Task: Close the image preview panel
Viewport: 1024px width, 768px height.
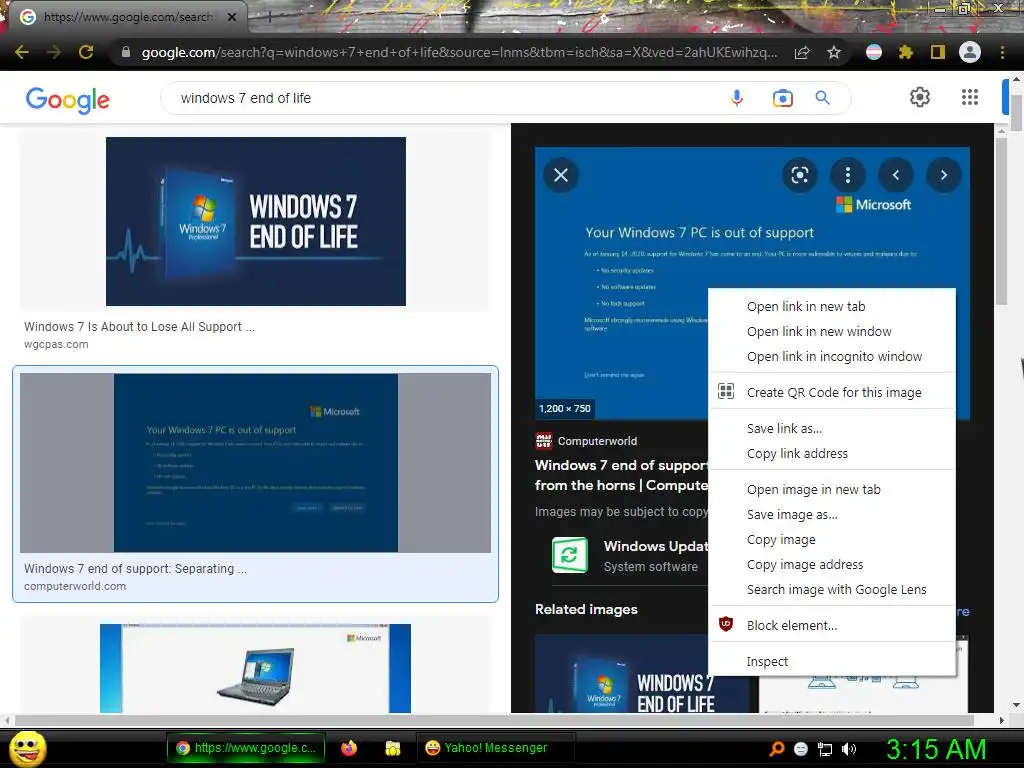Action: (x=561, y=175)
